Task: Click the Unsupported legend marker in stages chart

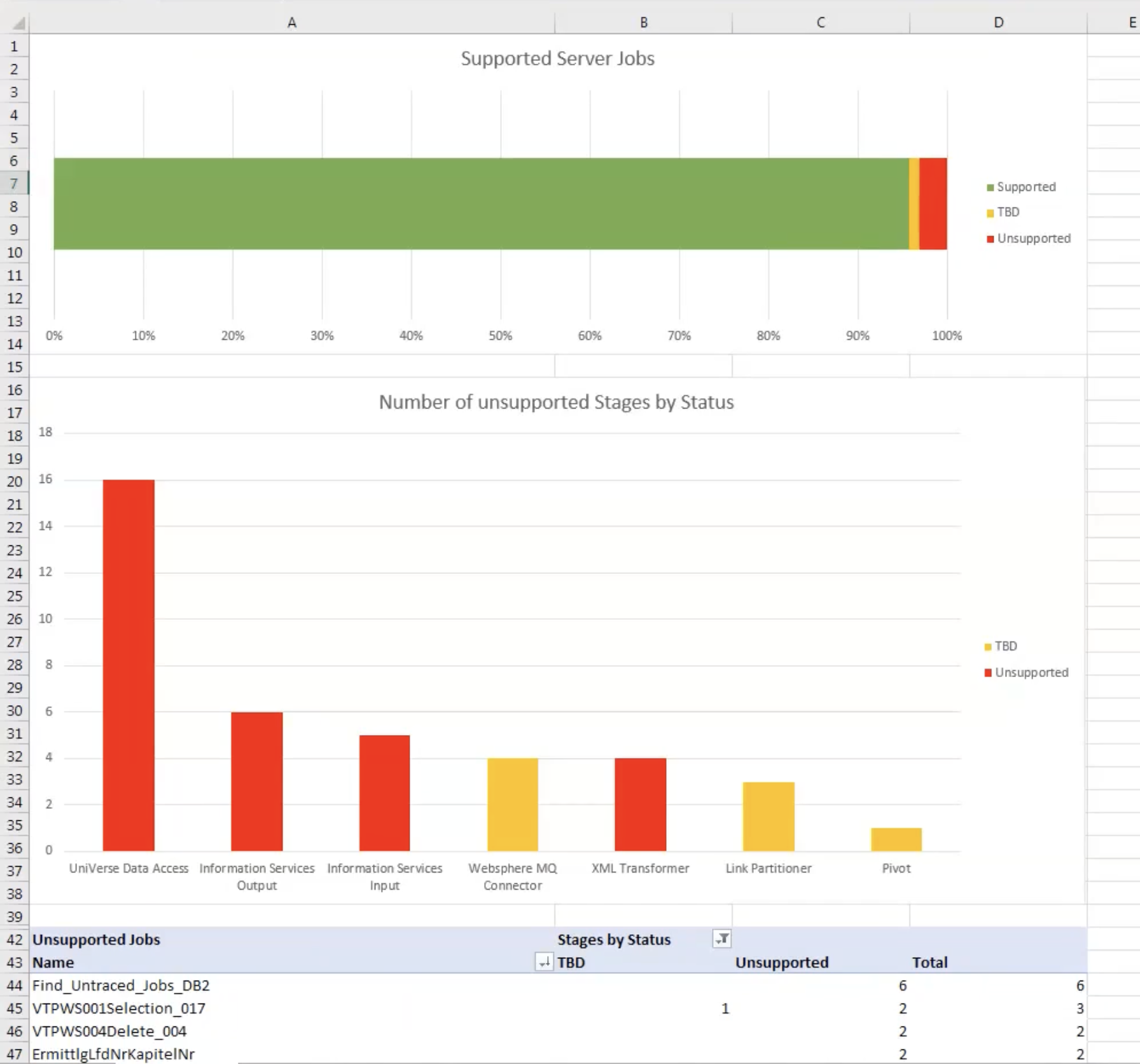Action: 987,673
